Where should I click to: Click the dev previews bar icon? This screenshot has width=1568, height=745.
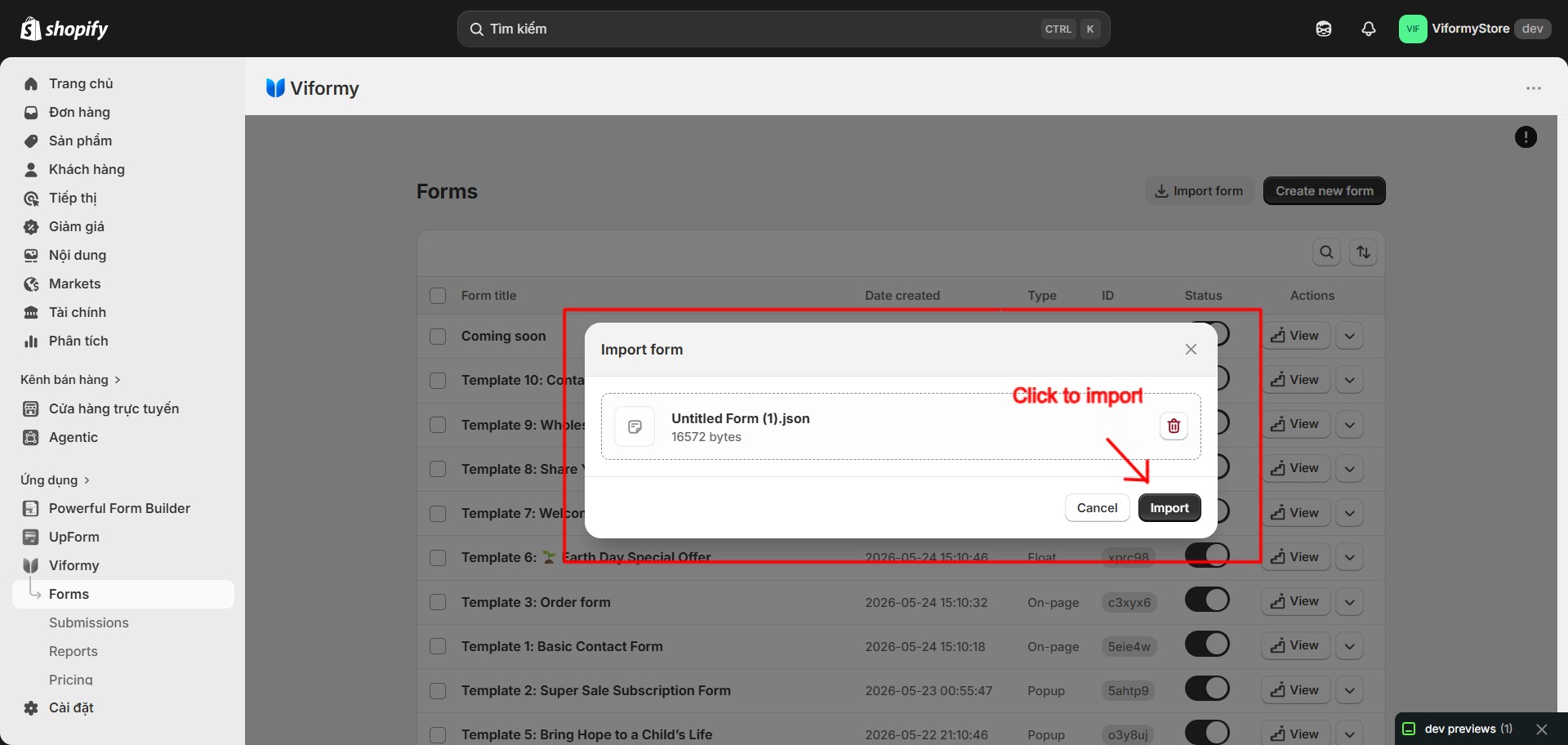pos(1409,729)
